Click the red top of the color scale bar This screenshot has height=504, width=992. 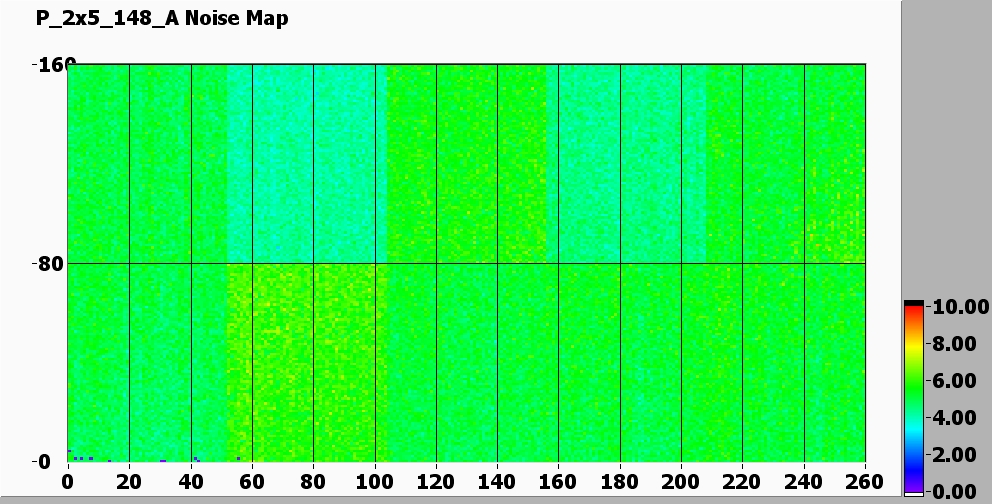coord(913,312)
